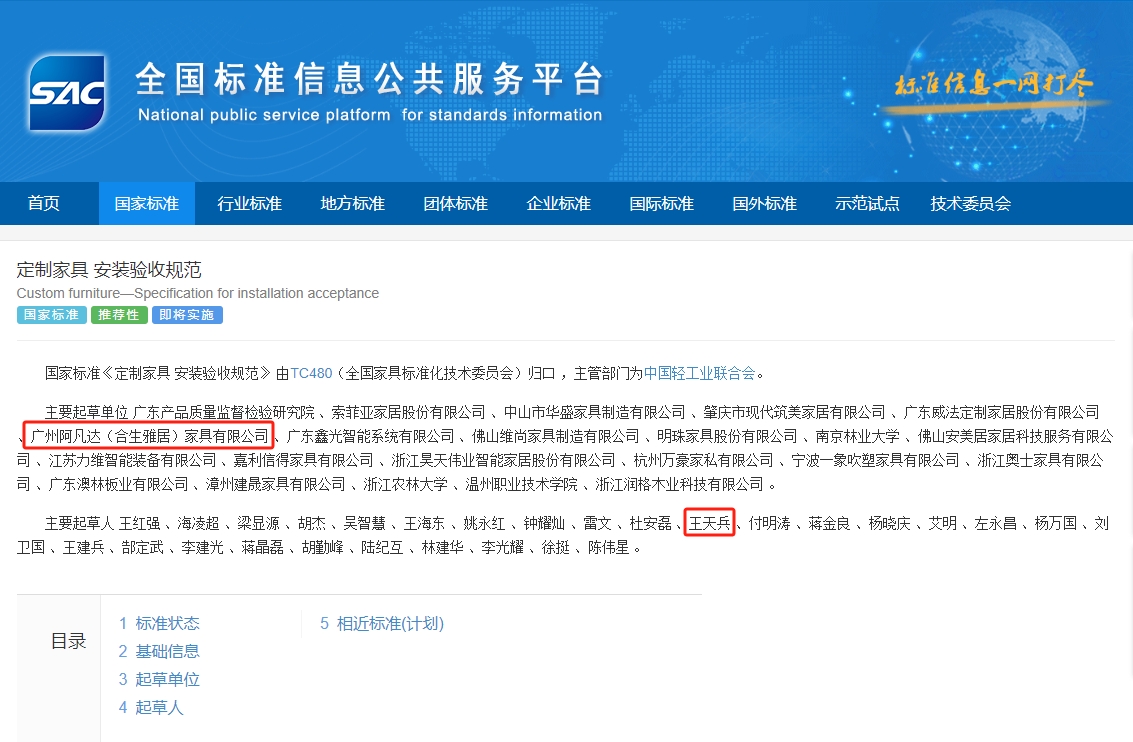Image resolution: width=1133 pixels, height=742 pixels.
Task: Click drafter name 付明涛
Action: pos(770,523)
